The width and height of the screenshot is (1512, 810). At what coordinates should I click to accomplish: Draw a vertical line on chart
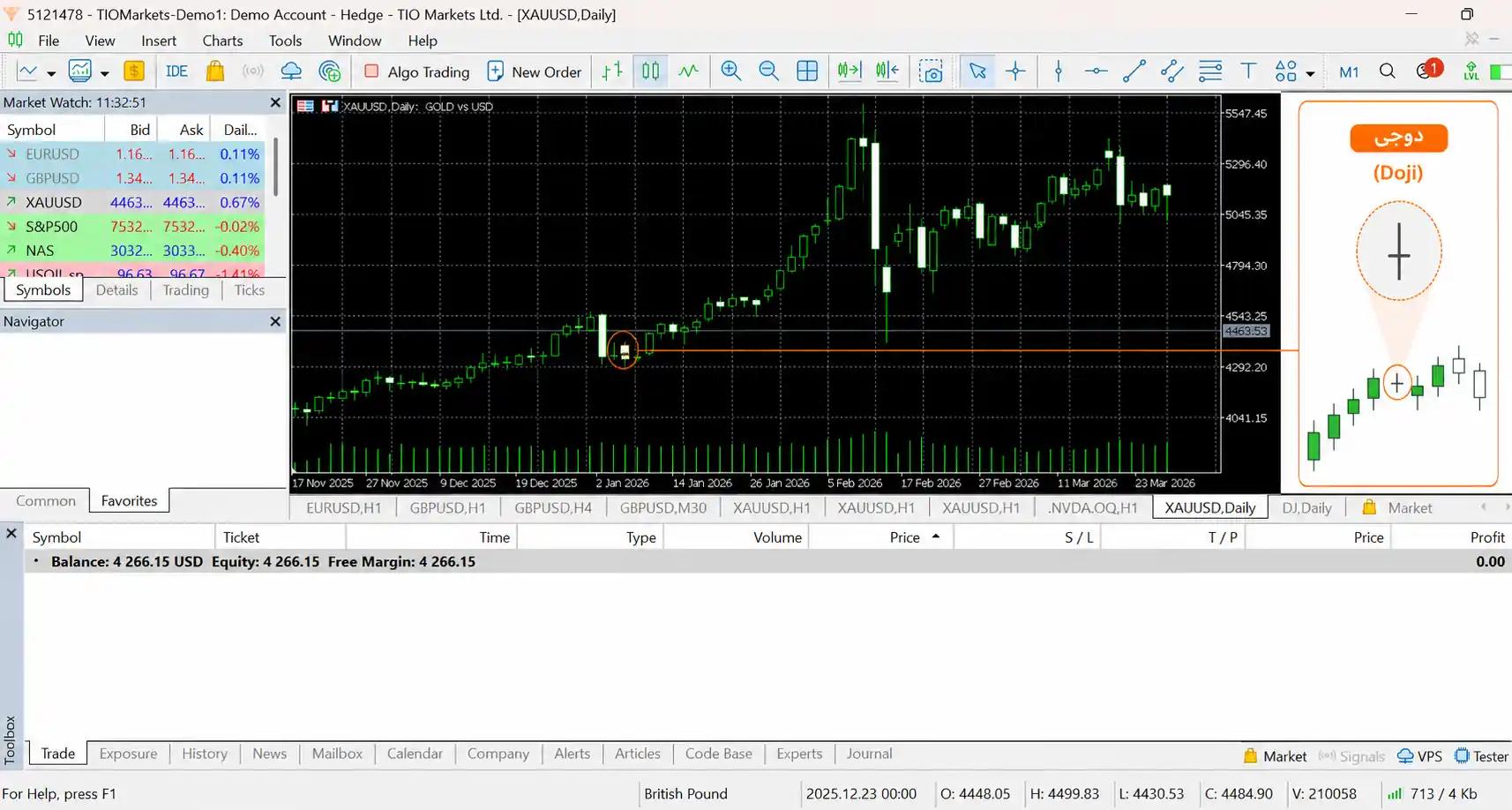(1059, 71)
